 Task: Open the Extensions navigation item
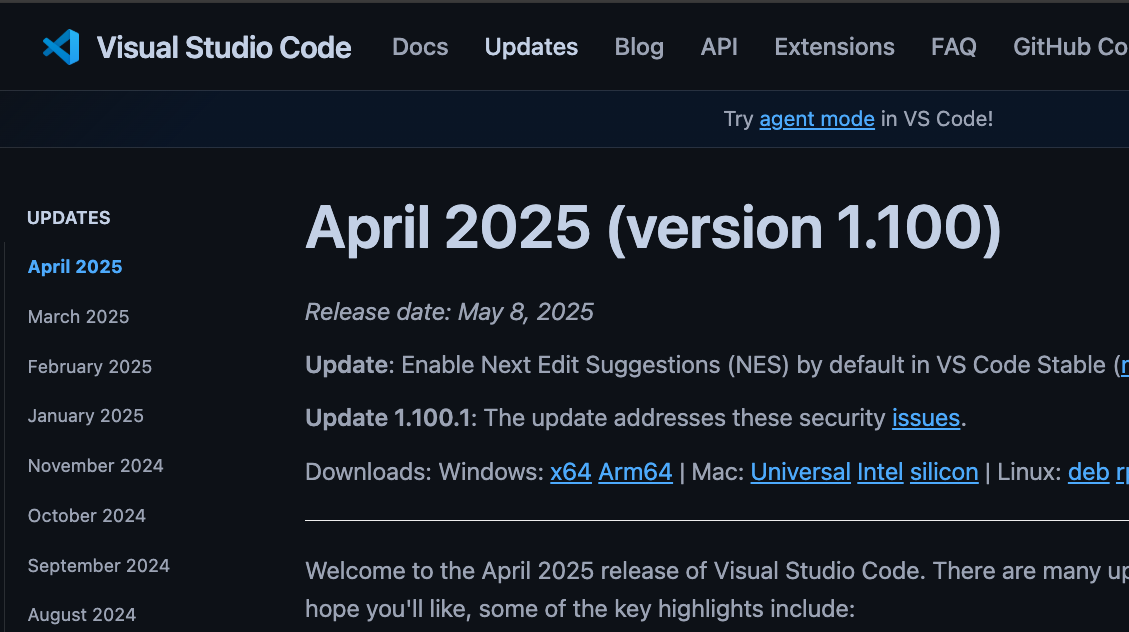(x=835, y=47)
